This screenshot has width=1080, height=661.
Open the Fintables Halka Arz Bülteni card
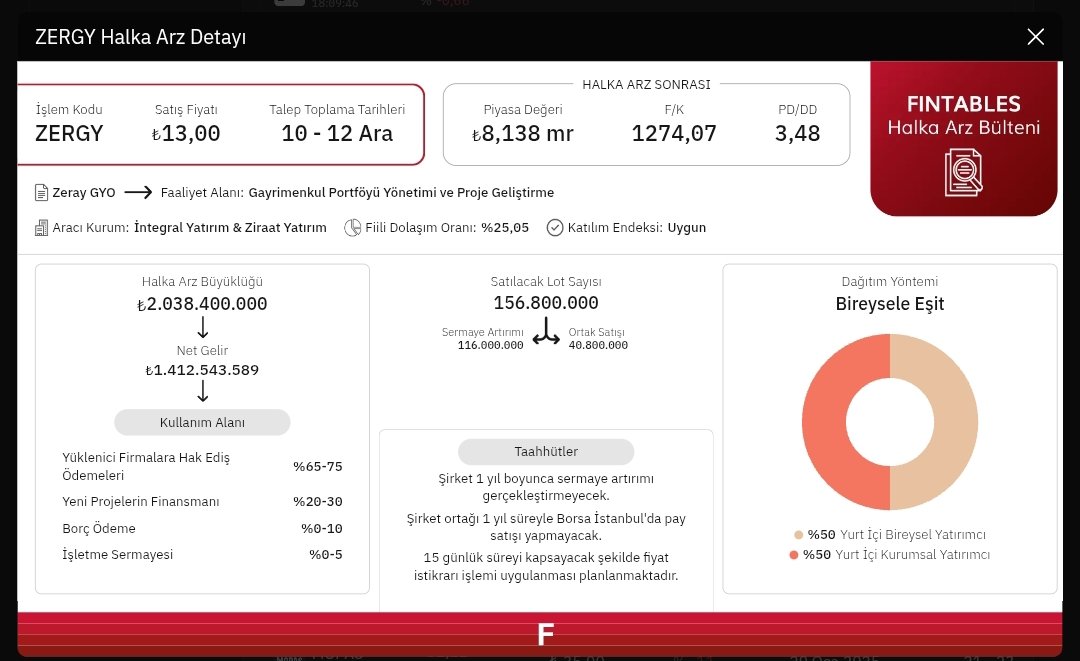point(964,138)
